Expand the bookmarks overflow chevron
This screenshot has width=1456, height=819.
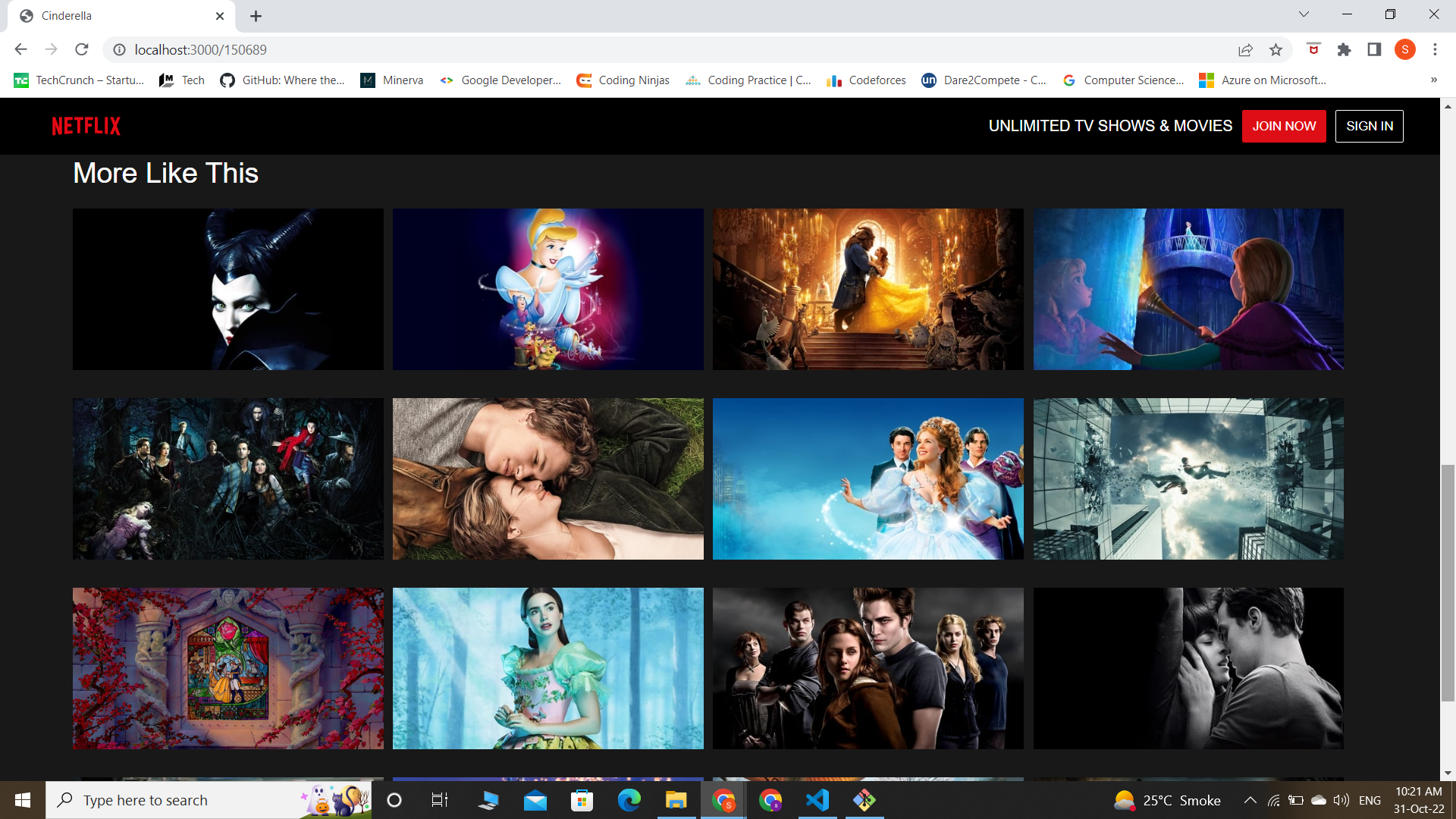coord(1434,80)
